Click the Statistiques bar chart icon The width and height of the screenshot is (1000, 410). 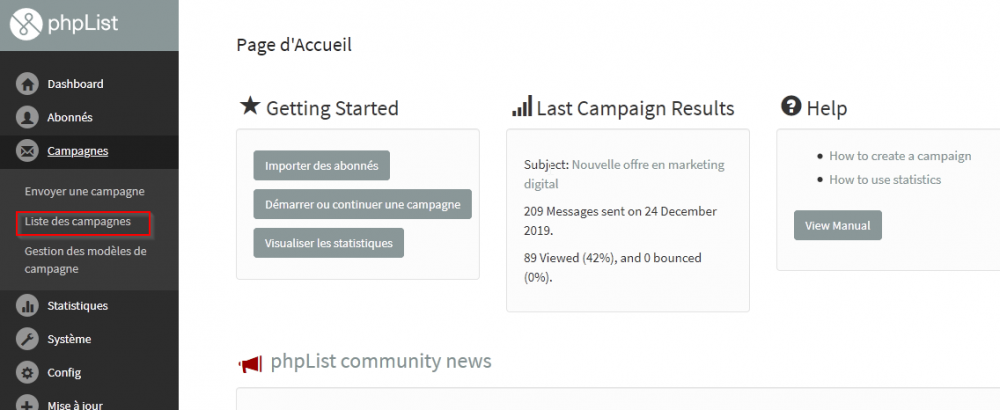click(27, 306)
